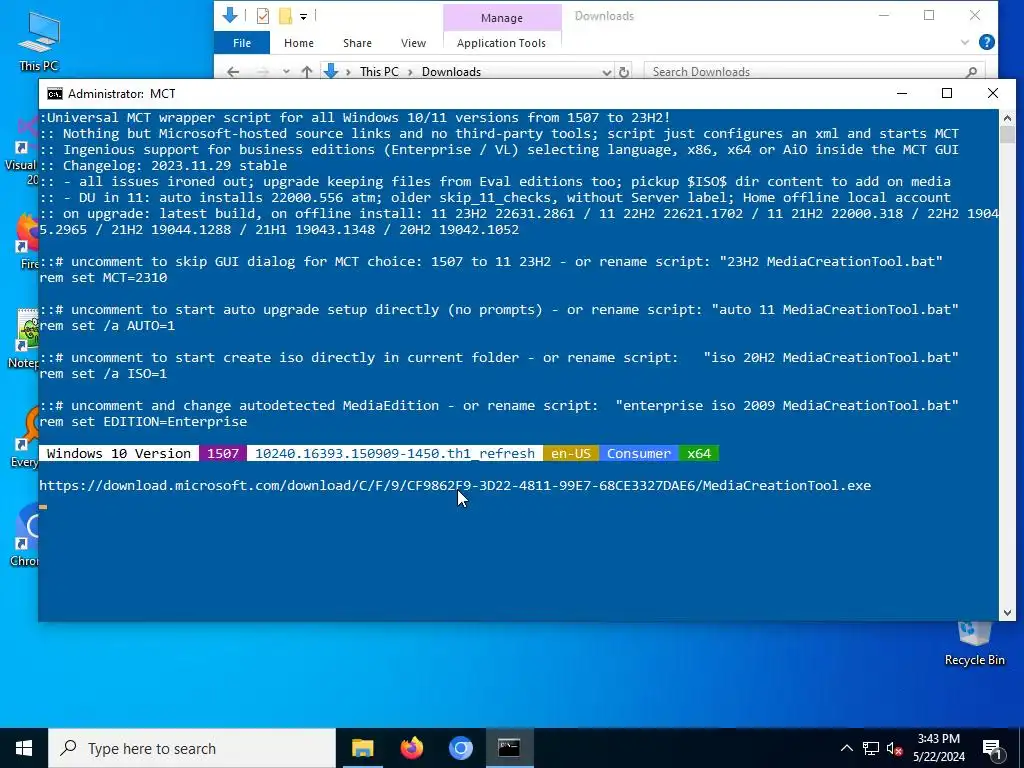Click This PC in the address bar
Screen dimensions: 1024x768
(x=379, y=72)
